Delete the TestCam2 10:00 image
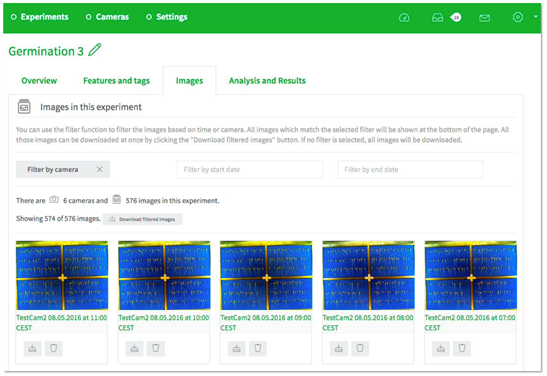Viewport: 547px width, 376px height. point(156,348)
